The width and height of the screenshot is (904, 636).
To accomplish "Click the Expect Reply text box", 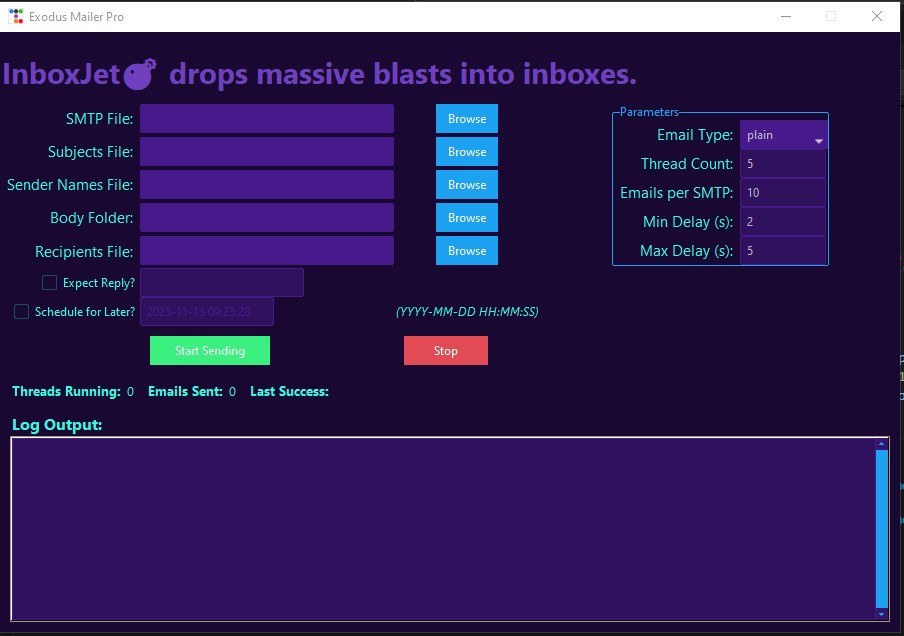I will [222, 283].
